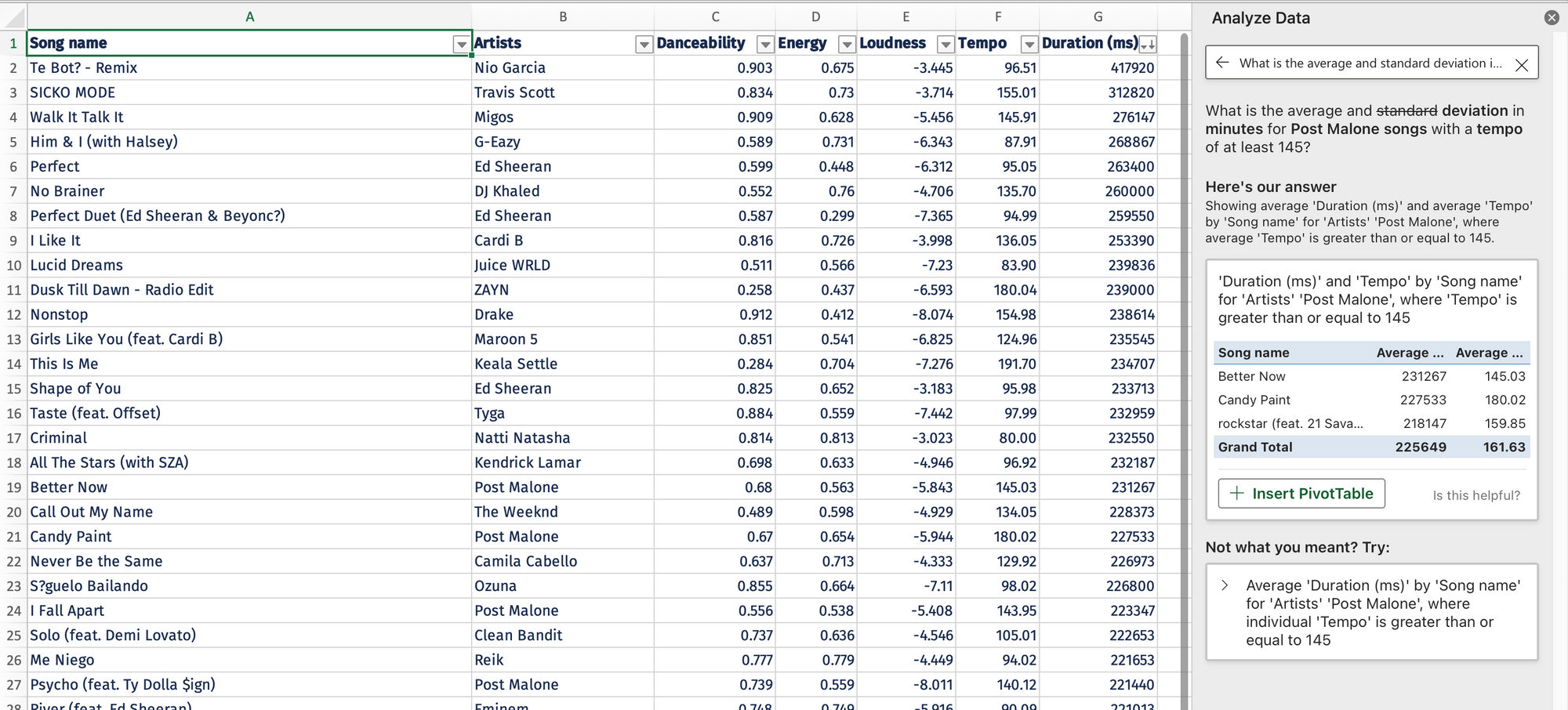Click the 'Artists' header cell
This screenshot has height=710, width=1568.
[x=563, y=43]
